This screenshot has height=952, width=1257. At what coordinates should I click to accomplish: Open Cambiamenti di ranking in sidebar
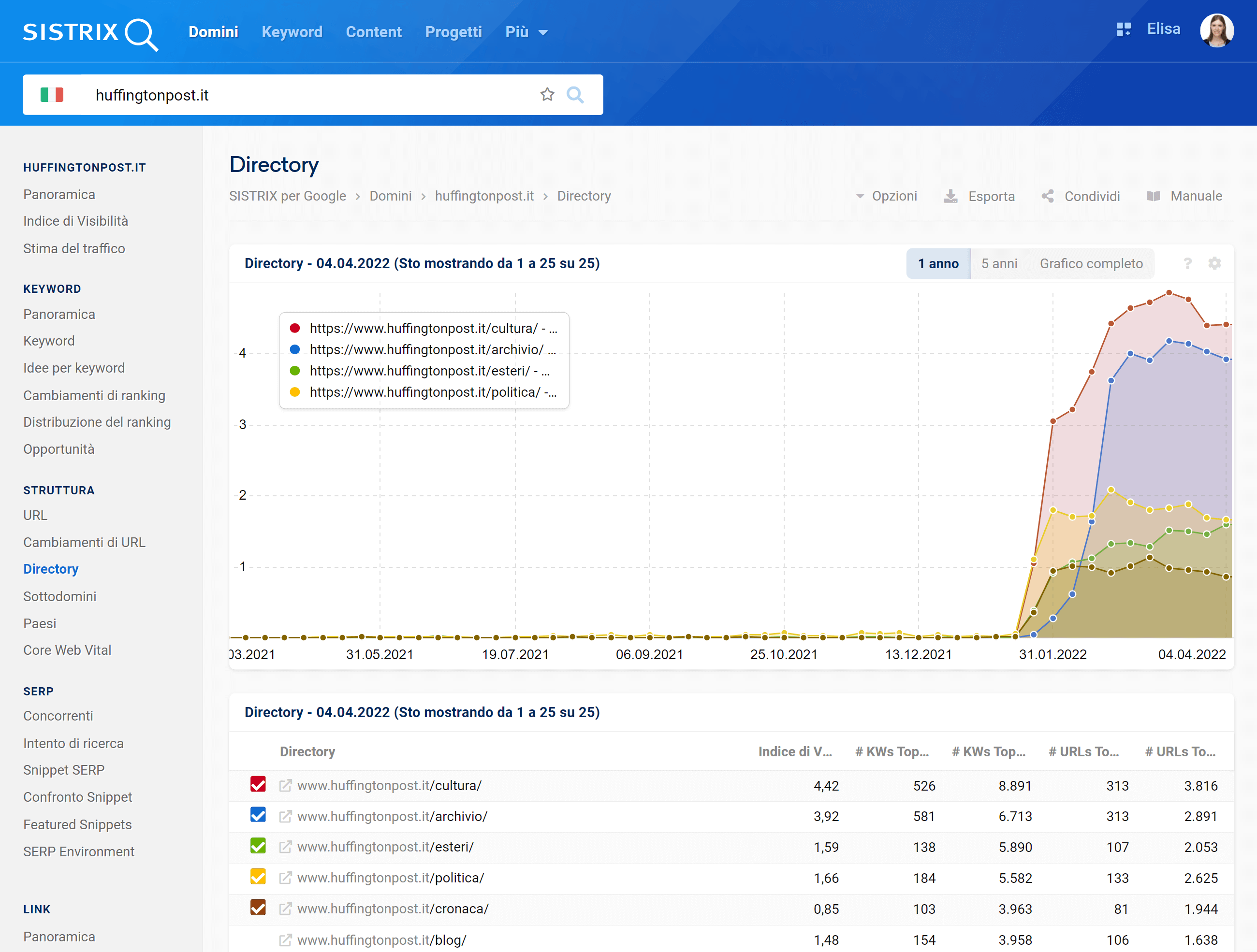(94, 395)
